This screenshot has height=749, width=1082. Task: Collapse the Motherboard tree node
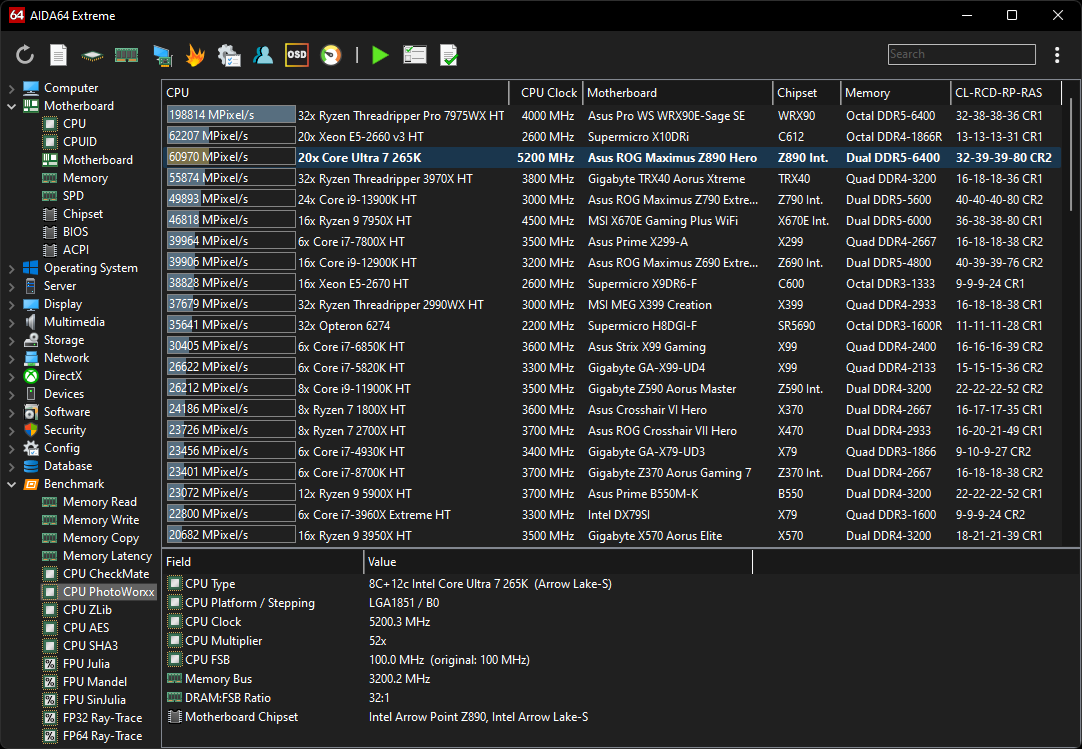pyautogui.click(x=12, y=106)
